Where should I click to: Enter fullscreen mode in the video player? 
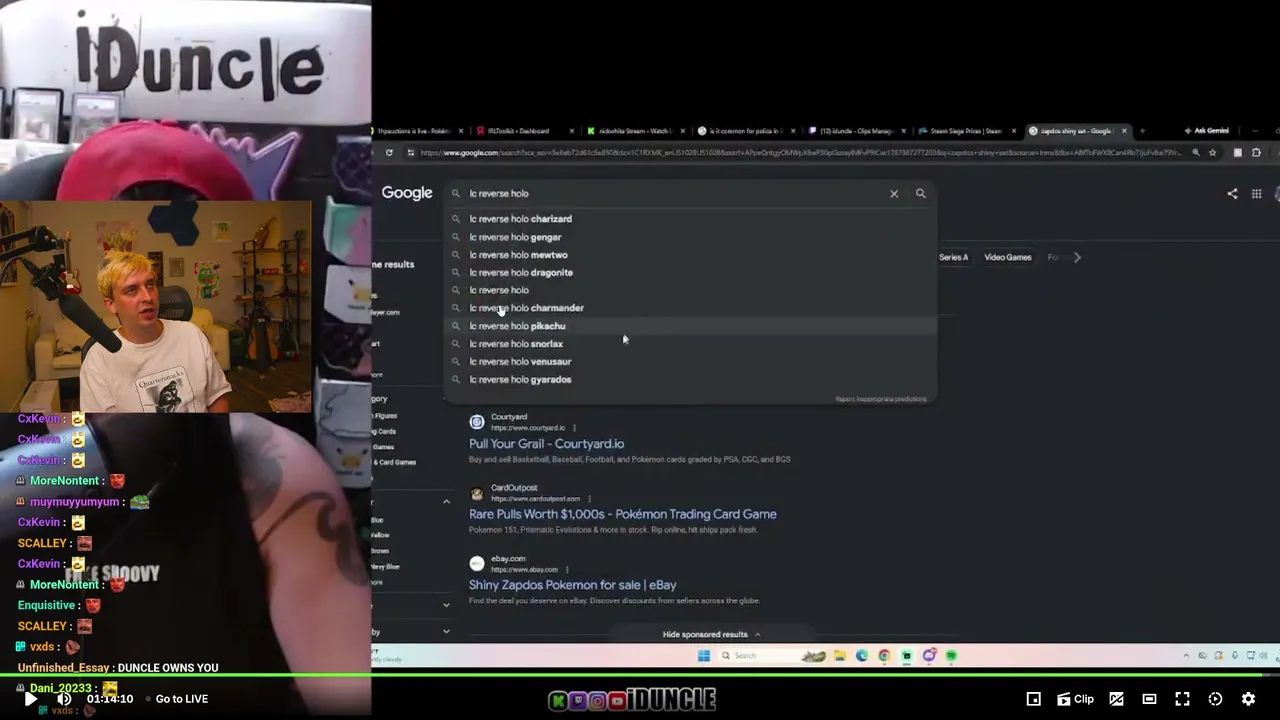click(1182, 699)
